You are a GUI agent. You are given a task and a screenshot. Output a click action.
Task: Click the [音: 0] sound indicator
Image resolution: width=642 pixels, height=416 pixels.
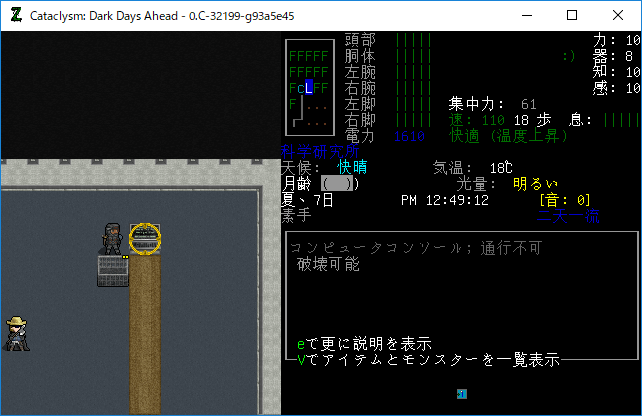pos(565,200)
